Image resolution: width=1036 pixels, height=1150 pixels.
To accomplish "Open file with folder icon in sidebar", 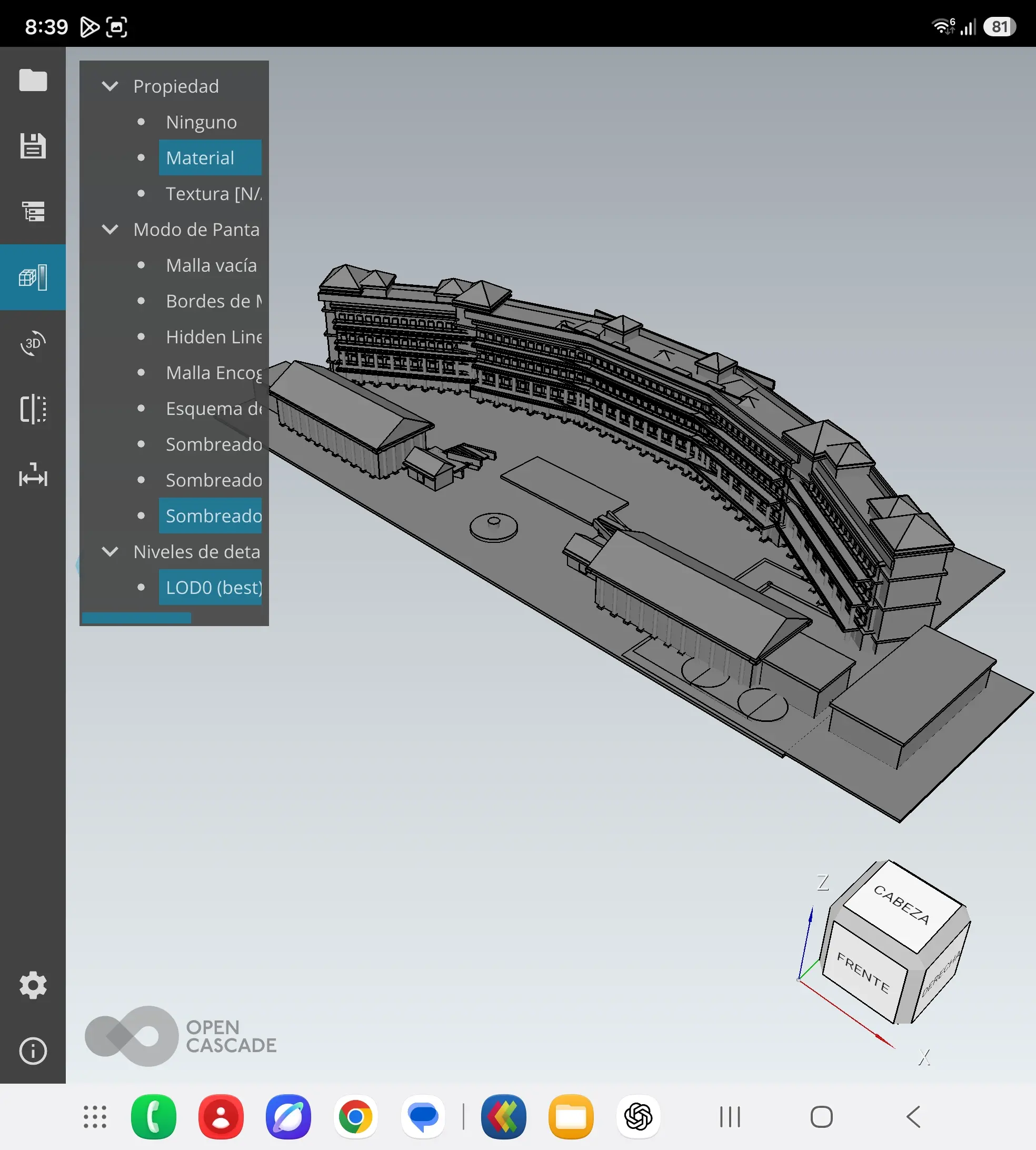I will (33, 80).
